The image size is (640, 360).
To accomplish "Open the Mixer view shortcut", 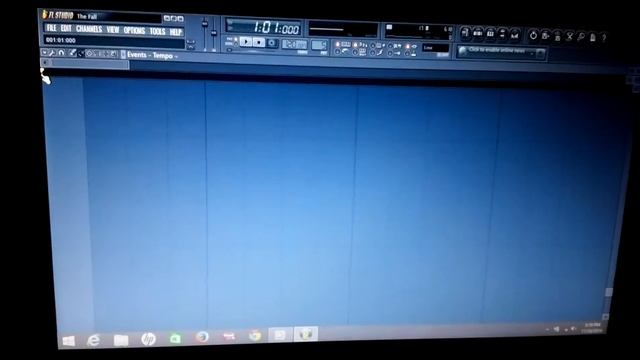I will click(515, 36).
